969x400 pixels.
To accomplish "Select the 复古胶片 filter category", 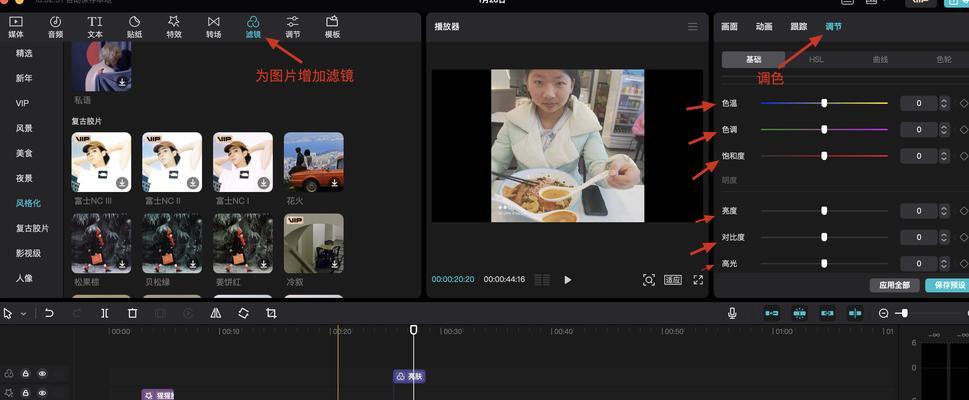I will click(x=32, y=228).
